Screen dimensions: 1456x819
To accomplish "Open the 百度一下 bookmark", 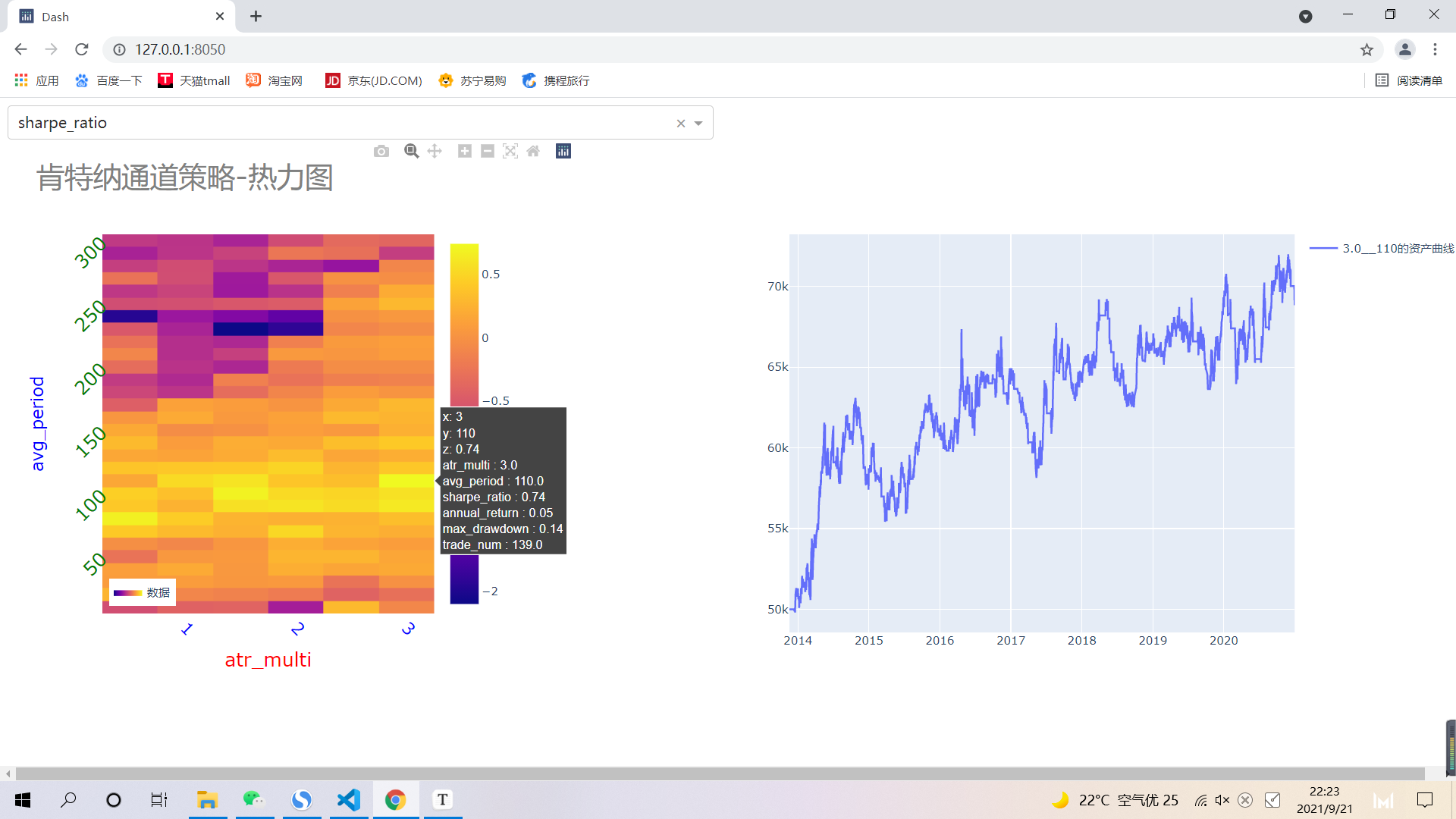I will tap(108, 80).
